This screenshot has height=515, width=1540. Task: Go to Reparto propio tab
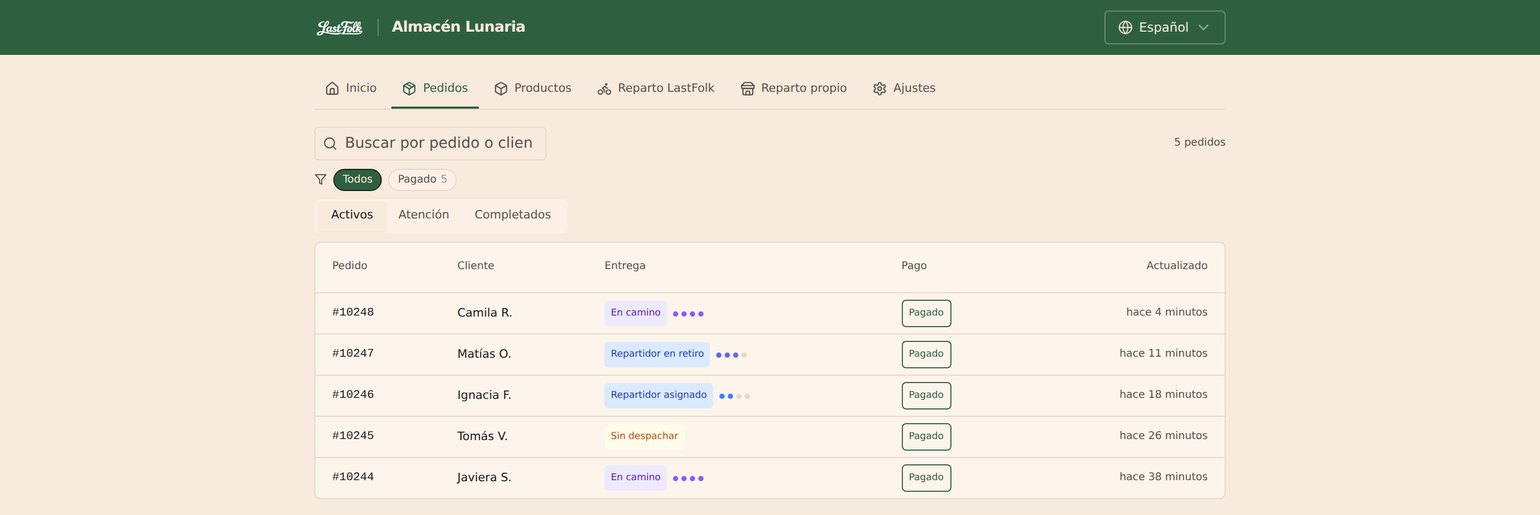point(793,88)
